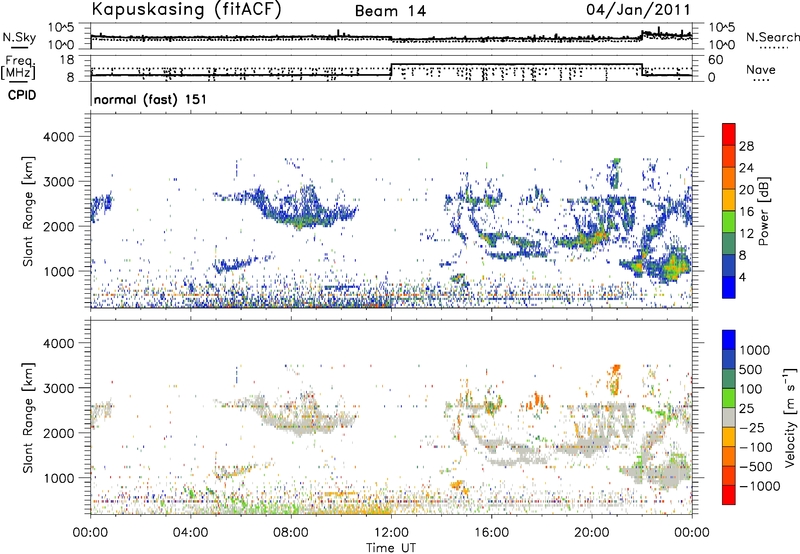
Task: Click the 'Time UT' axis title
Action: pyautogui.click(x=391, y=548)
